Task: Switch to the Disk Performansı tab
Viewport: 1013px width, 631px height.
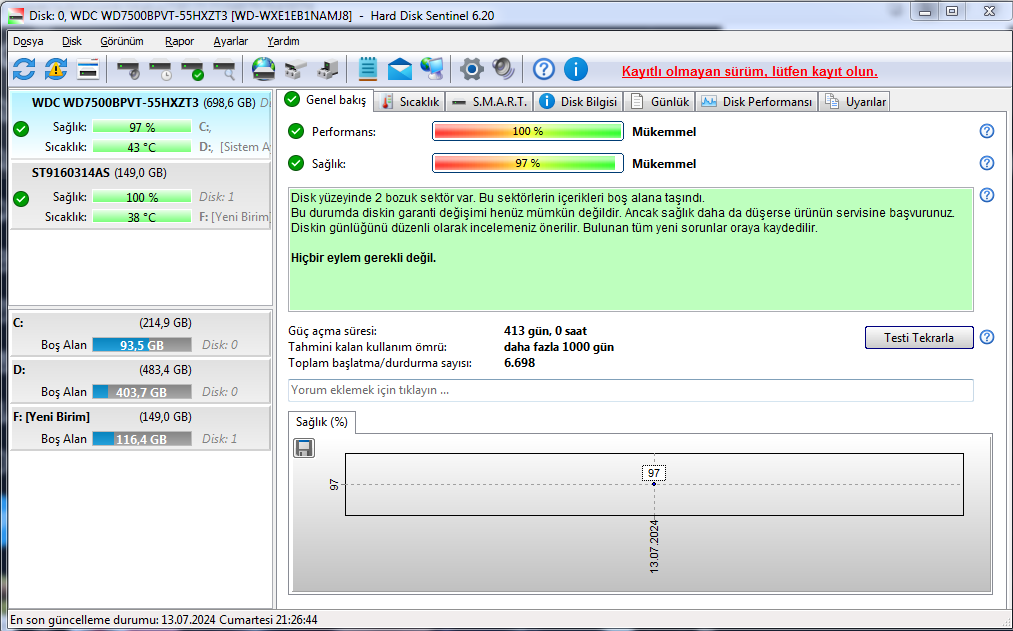Action: (x=757, y=101)
